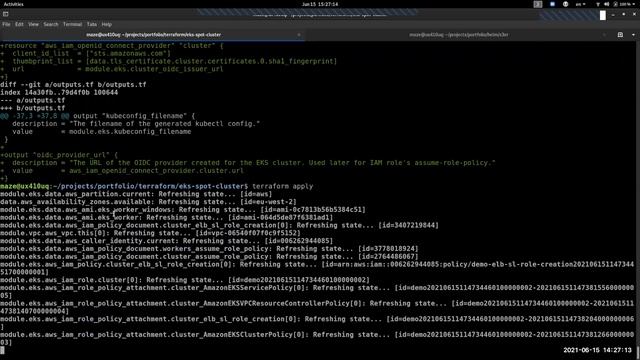This screenshot has width=640, height=360.
Task: Open the Edit menu
Action: (19, 24)
